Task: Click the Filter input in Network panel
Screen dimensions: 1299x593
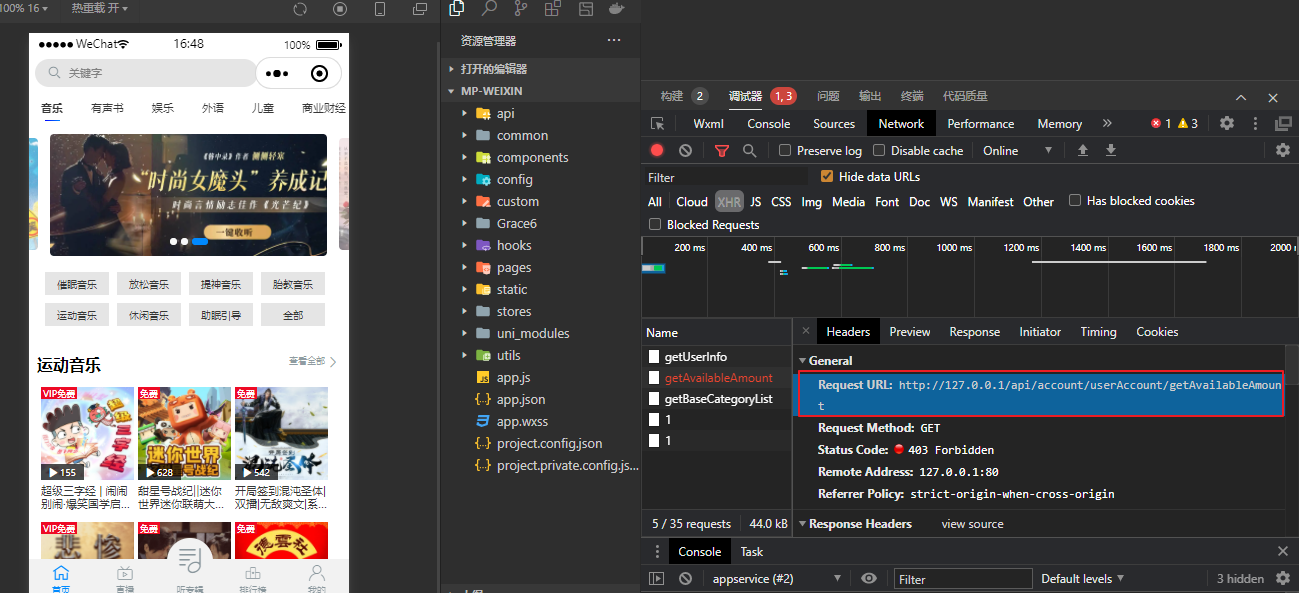Action: coord(727,177)
